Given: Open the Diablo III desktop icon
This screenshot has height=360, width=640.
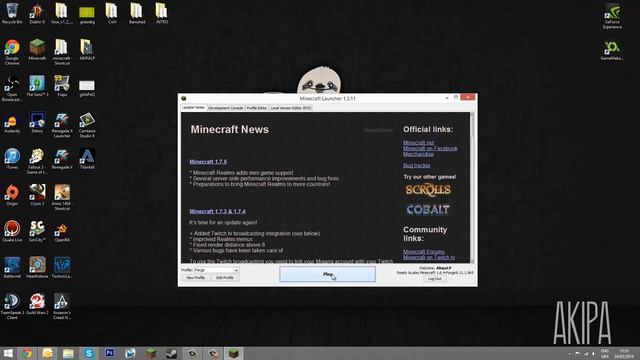Looking at the screenshot, I should (x=37, y=13).
